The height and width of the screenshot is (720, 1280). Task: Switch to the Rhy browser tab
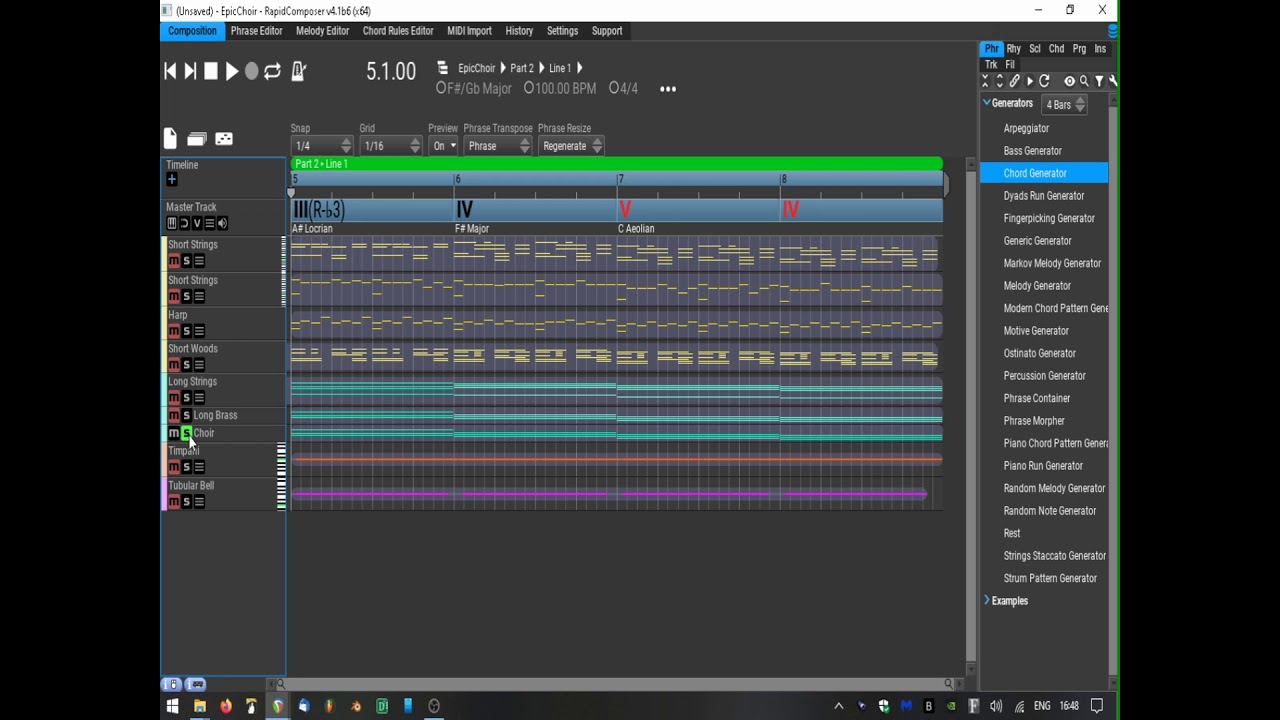1013,49
